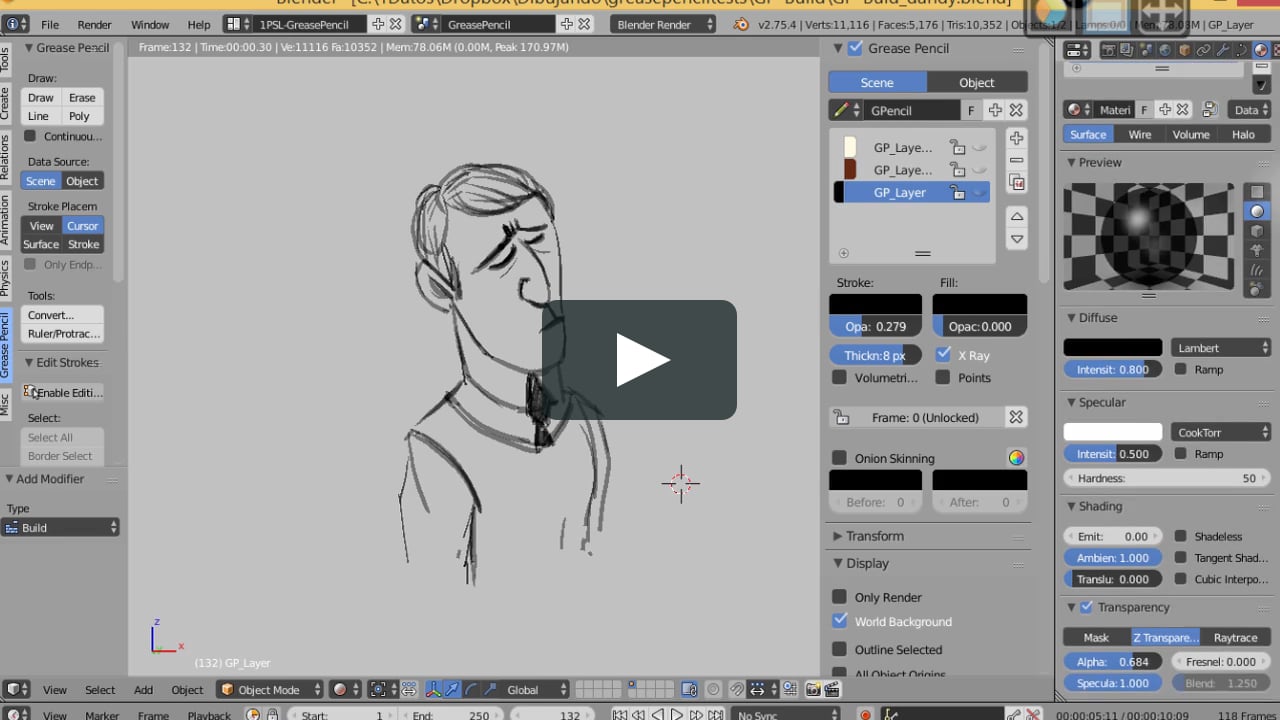Select the Wire material type tab
Image resolution: width=1280 pixels, height=720 pixels.
click(1140, 134)
